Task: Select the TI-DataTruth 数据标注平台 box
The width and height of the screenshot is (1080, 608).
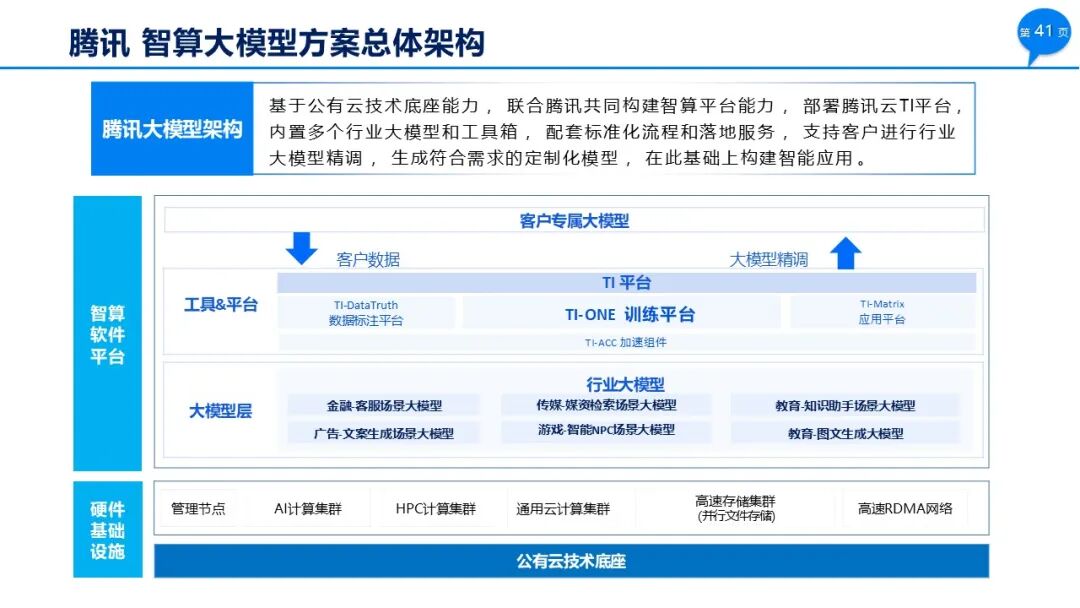Action: point(366,313)
